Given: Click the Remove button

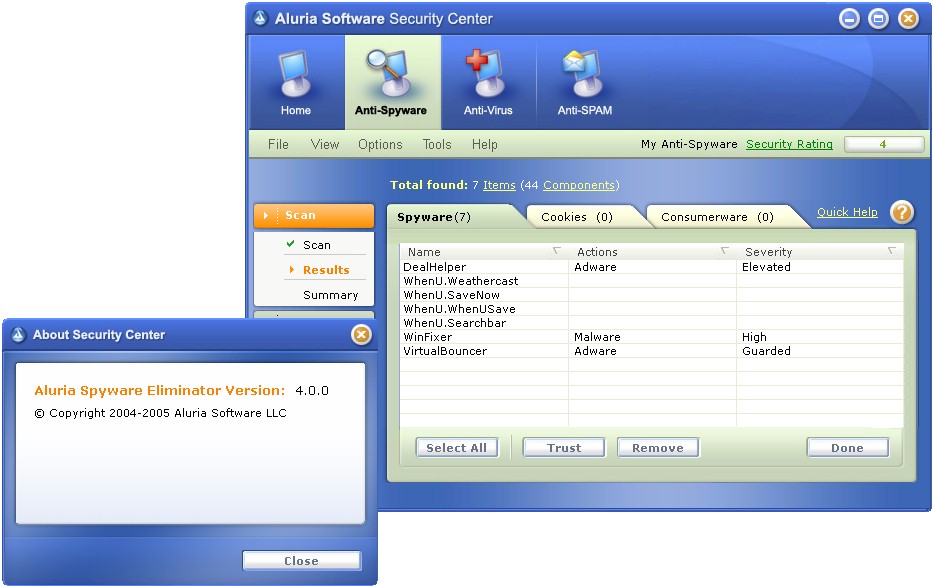Looking at the screenshot, I should click(658, 448).
